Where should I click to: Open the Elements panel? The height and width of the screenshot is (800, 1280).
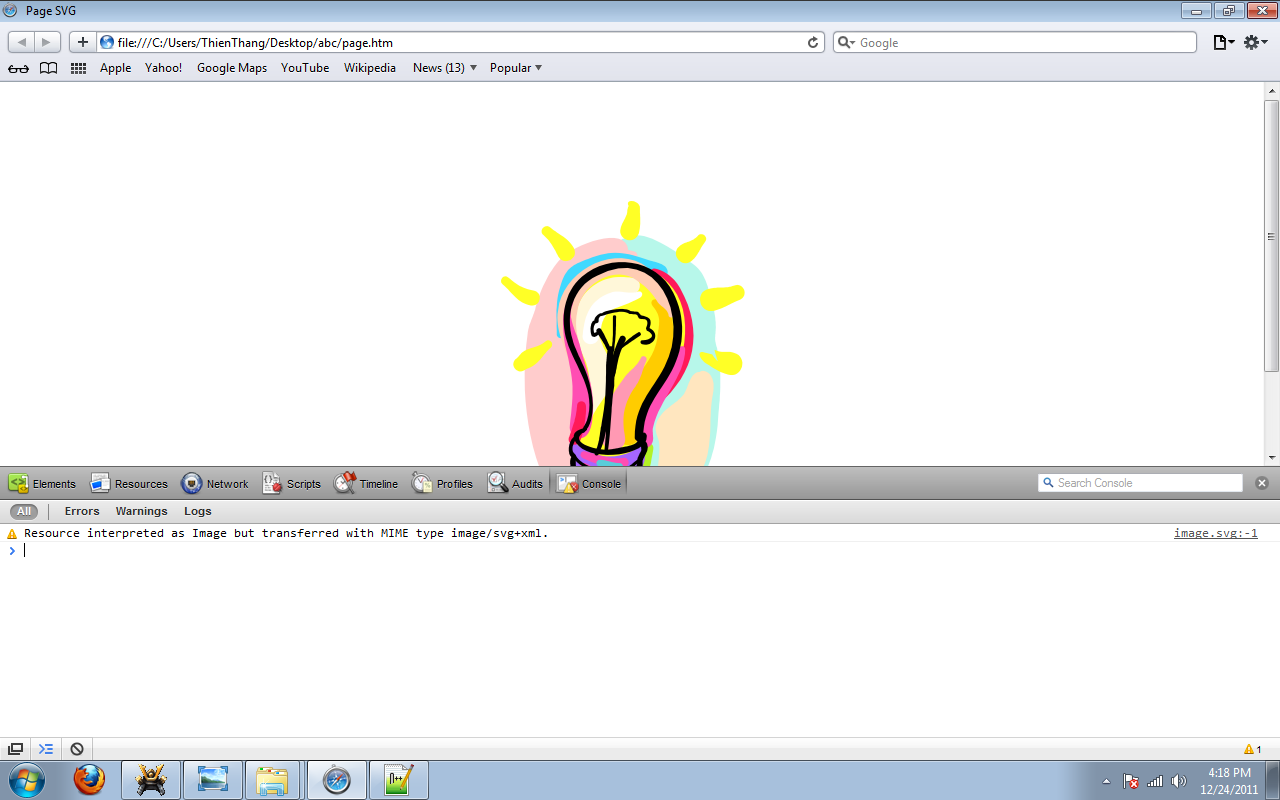pyautogui.click(x=42, y=483)
